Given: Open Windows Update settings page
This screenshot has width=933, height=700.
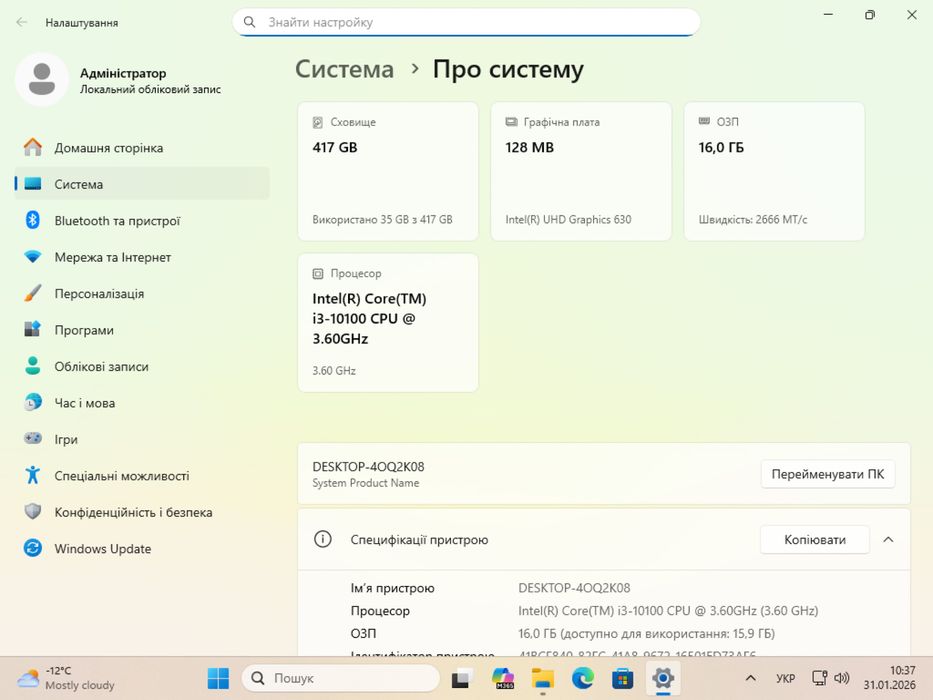Looking at the screenshot, I should tap(142, 548).
